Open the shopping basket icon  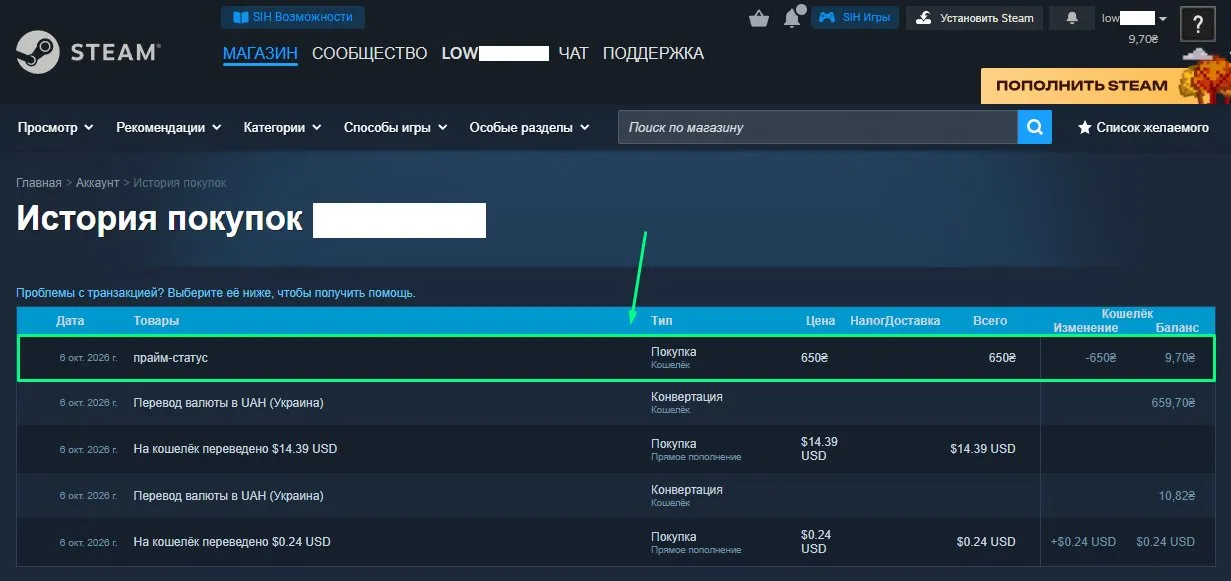coord(759,18)
